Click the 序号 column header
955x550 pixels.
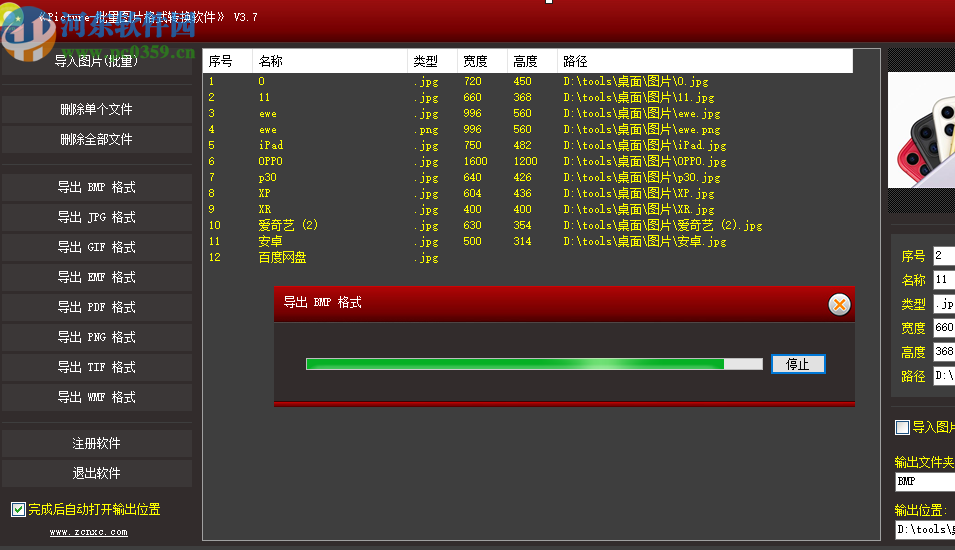[x=228, y=61]
